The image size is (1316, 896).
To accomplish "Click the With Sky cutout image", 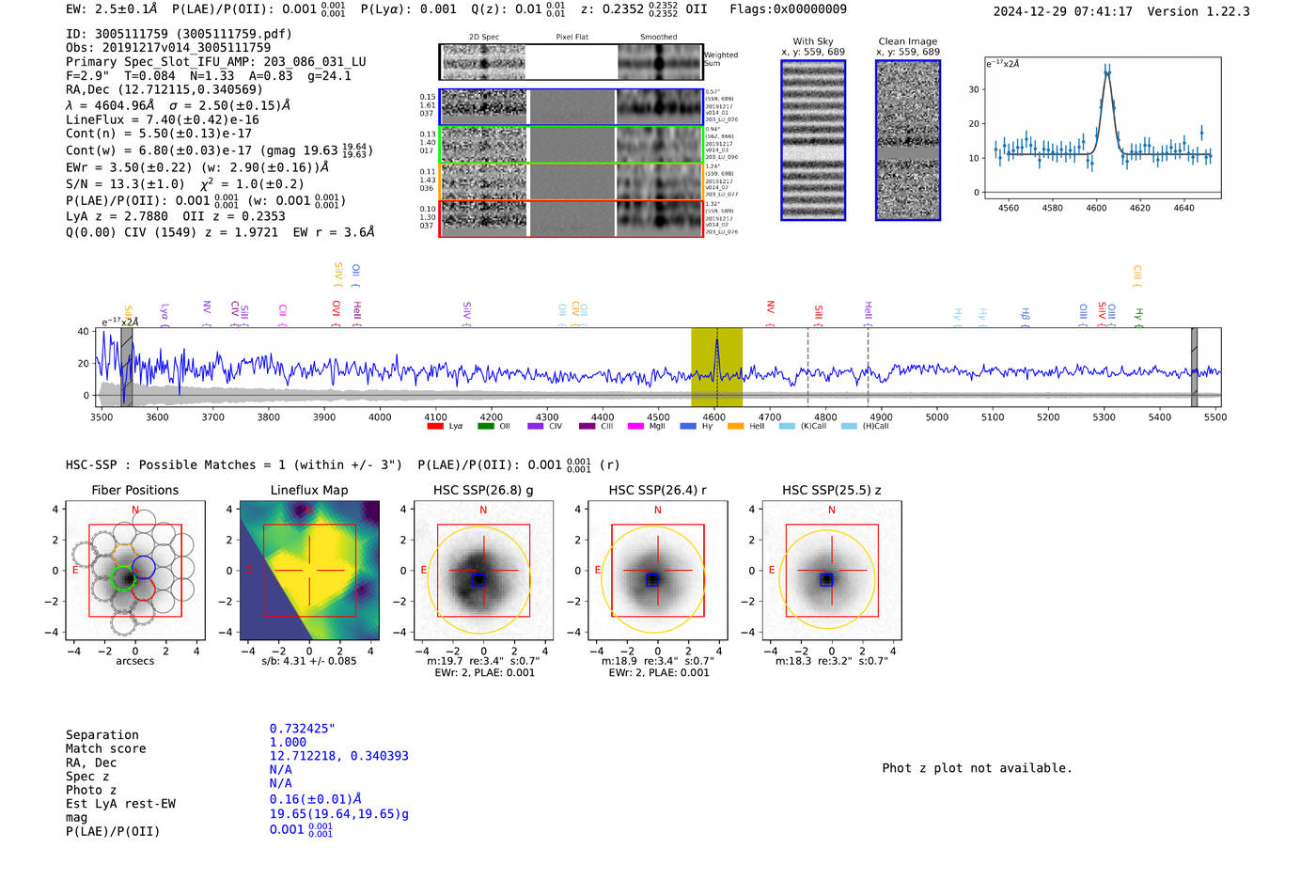I will coord(813,140).
